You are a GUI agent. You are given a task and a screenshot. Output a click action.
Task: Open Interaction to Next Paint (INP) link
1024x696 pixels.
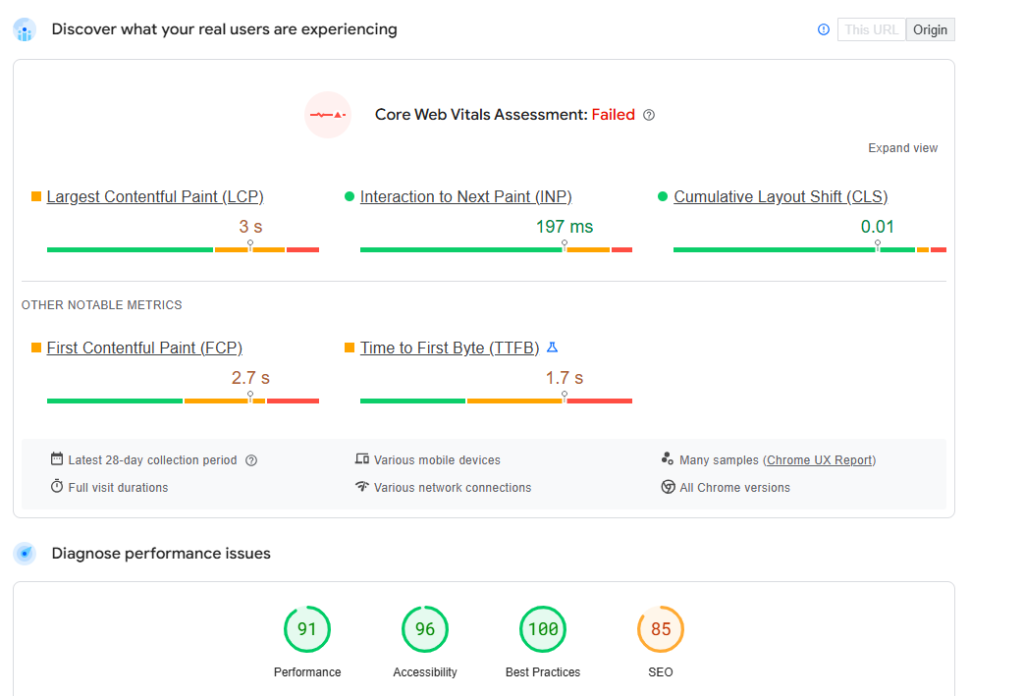[466, 197]
